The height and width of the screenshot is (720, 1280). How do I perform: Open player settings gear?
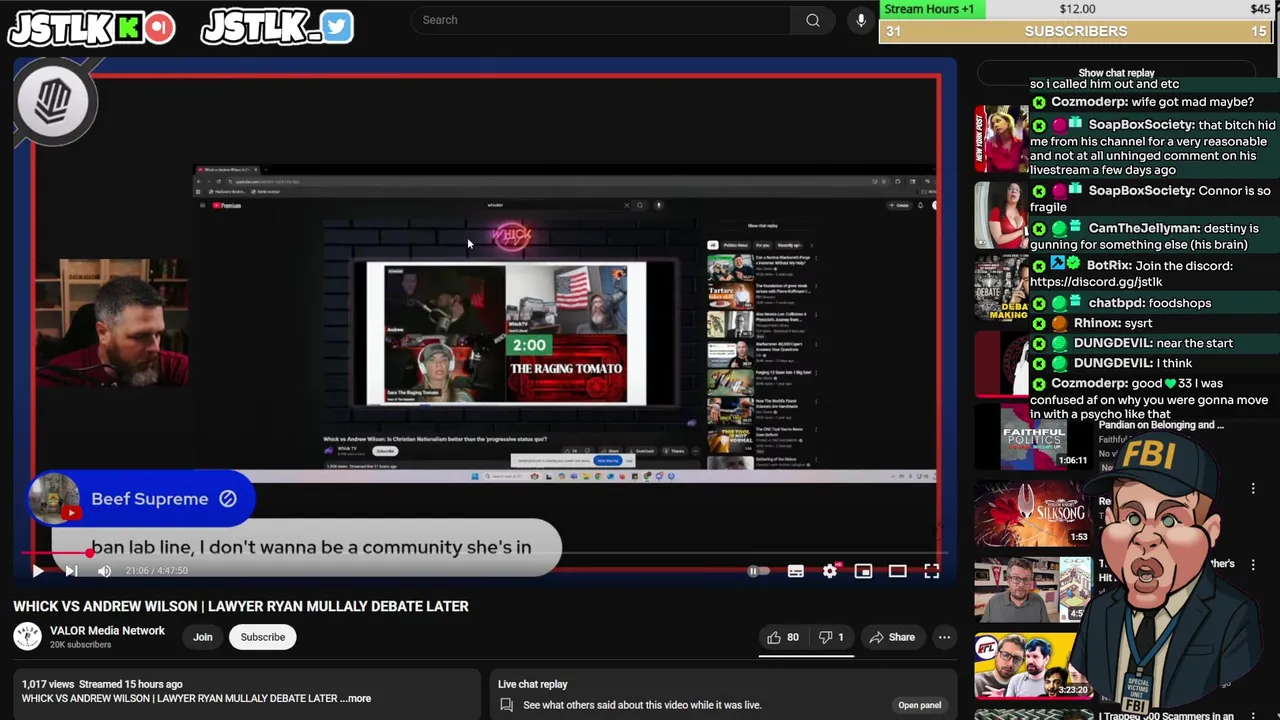(830, 571)
